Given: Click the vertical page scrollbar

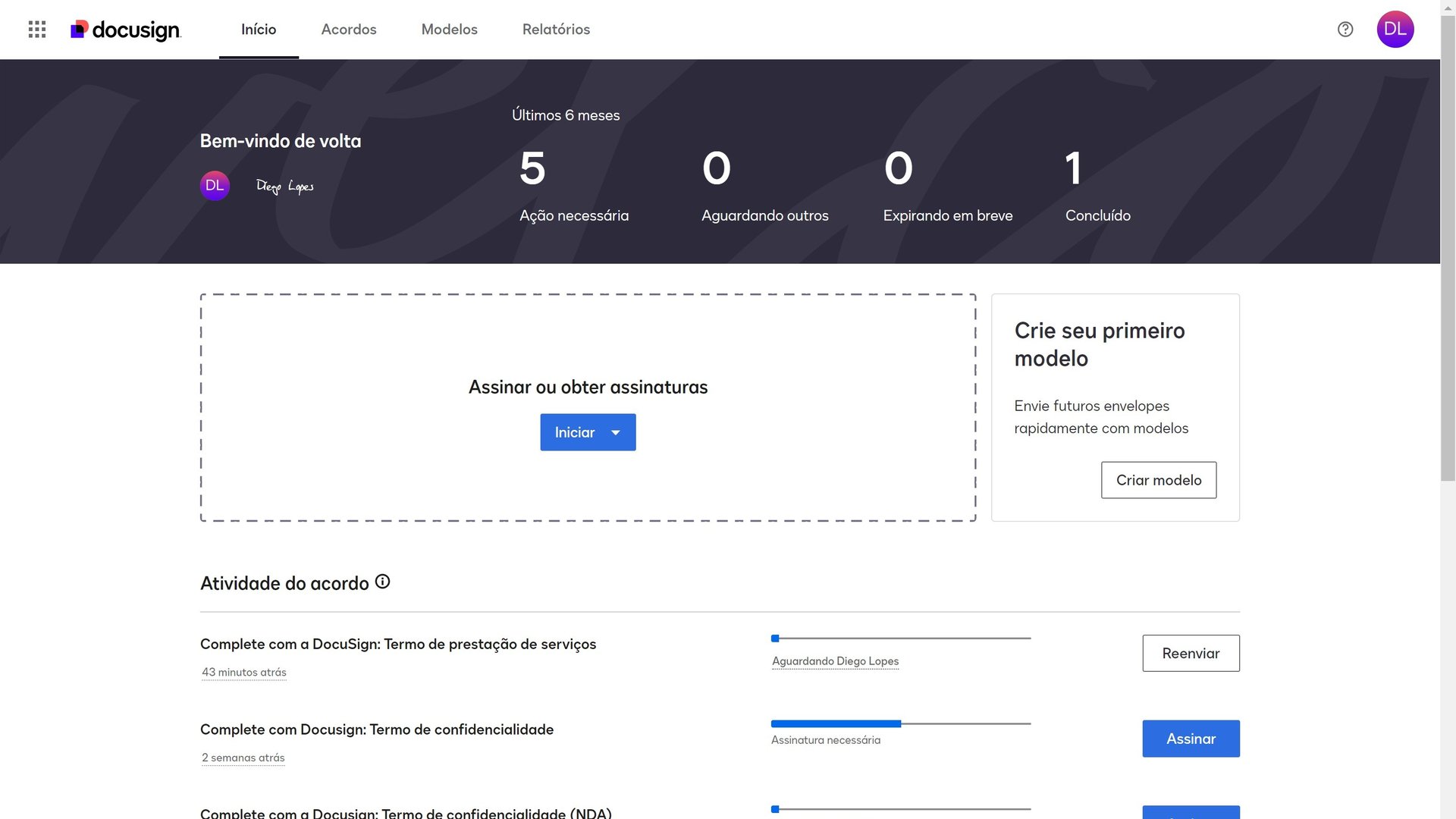Looking at the screenshot, I should pos(1448,250).
